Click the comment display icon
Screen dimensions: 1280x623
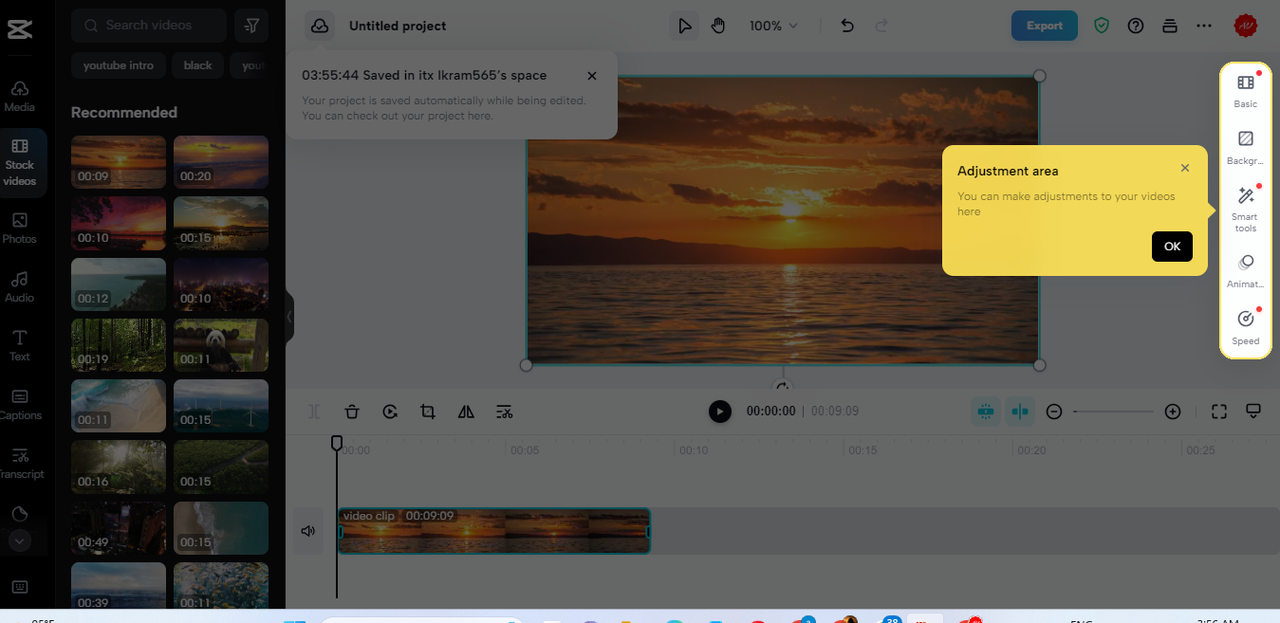click(x=1253, y=411)
